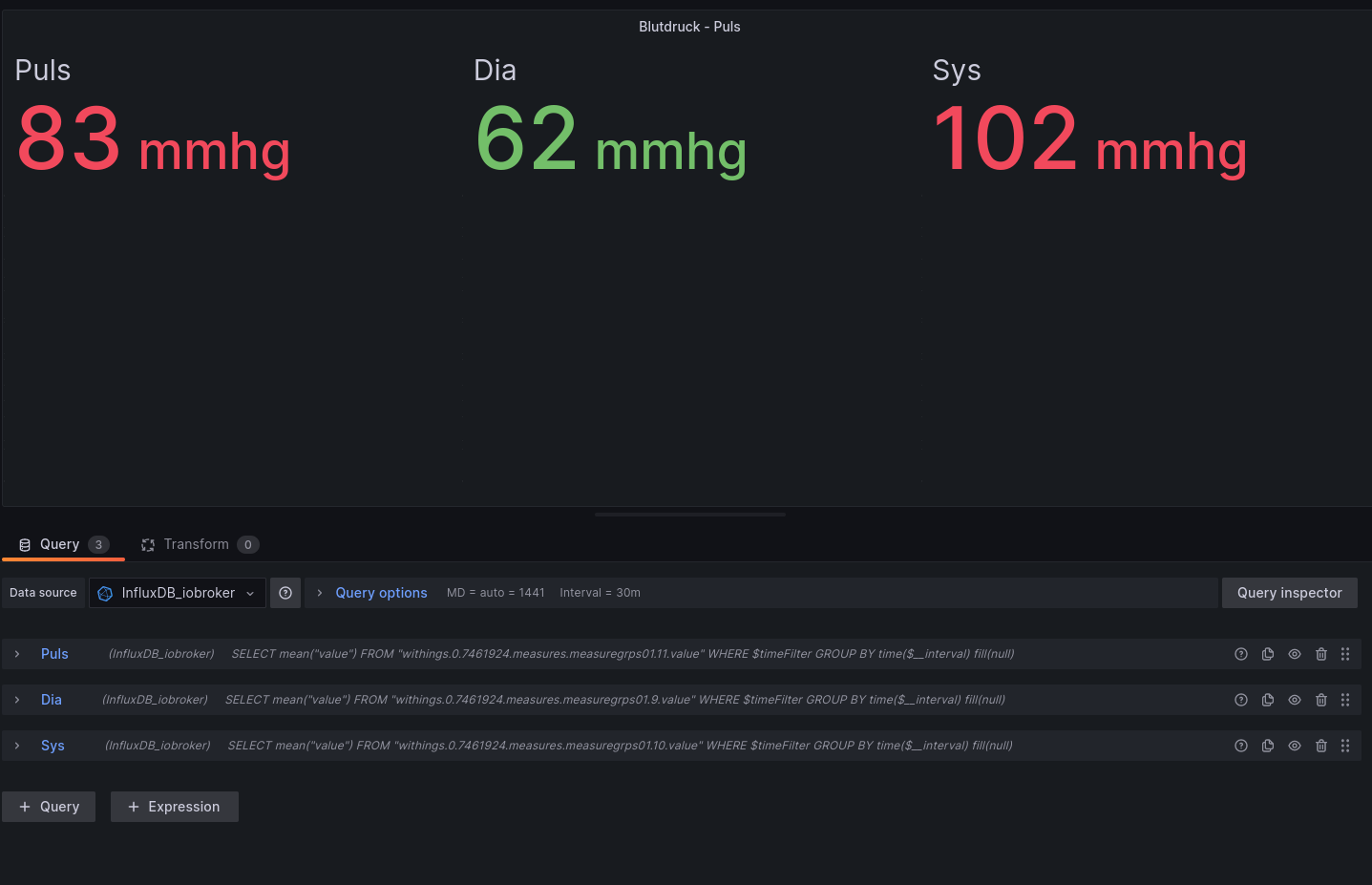Disable the Sys query via eye icon
This screenshot has height=885, width=1372.
[x=1295, y=746]
